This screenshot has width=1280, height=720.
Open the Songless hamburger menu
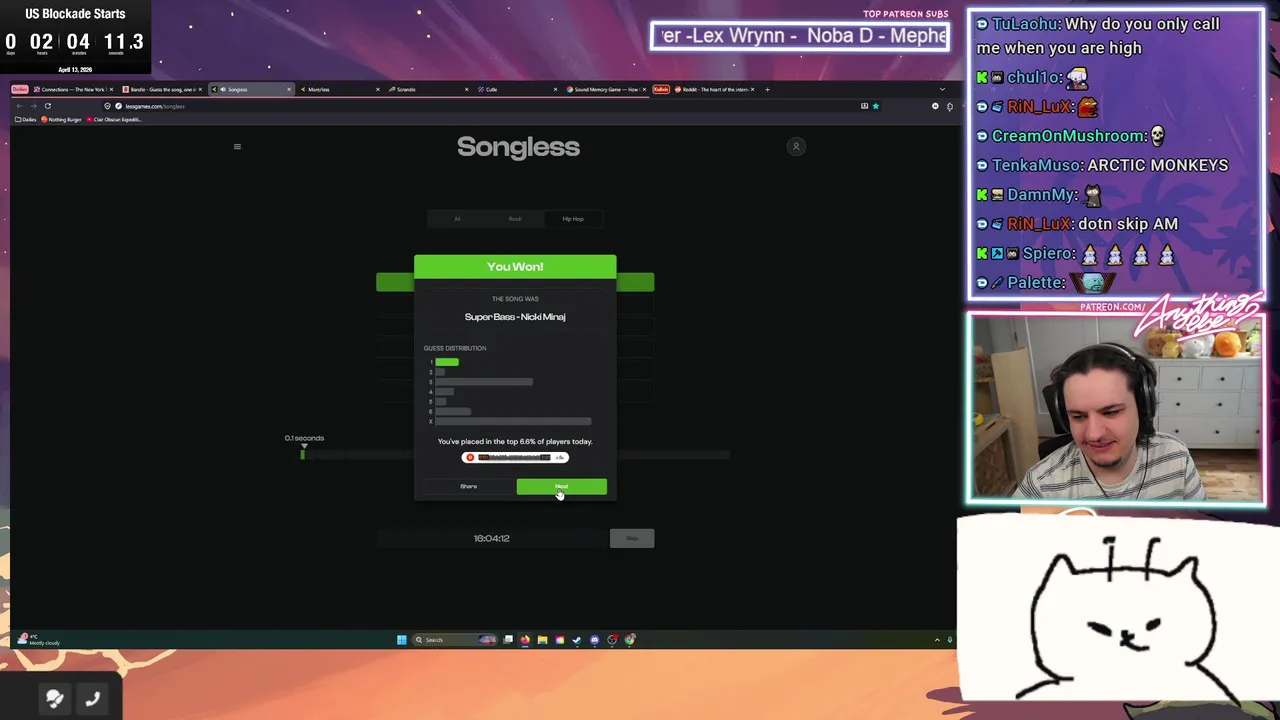tap(237, 147)
